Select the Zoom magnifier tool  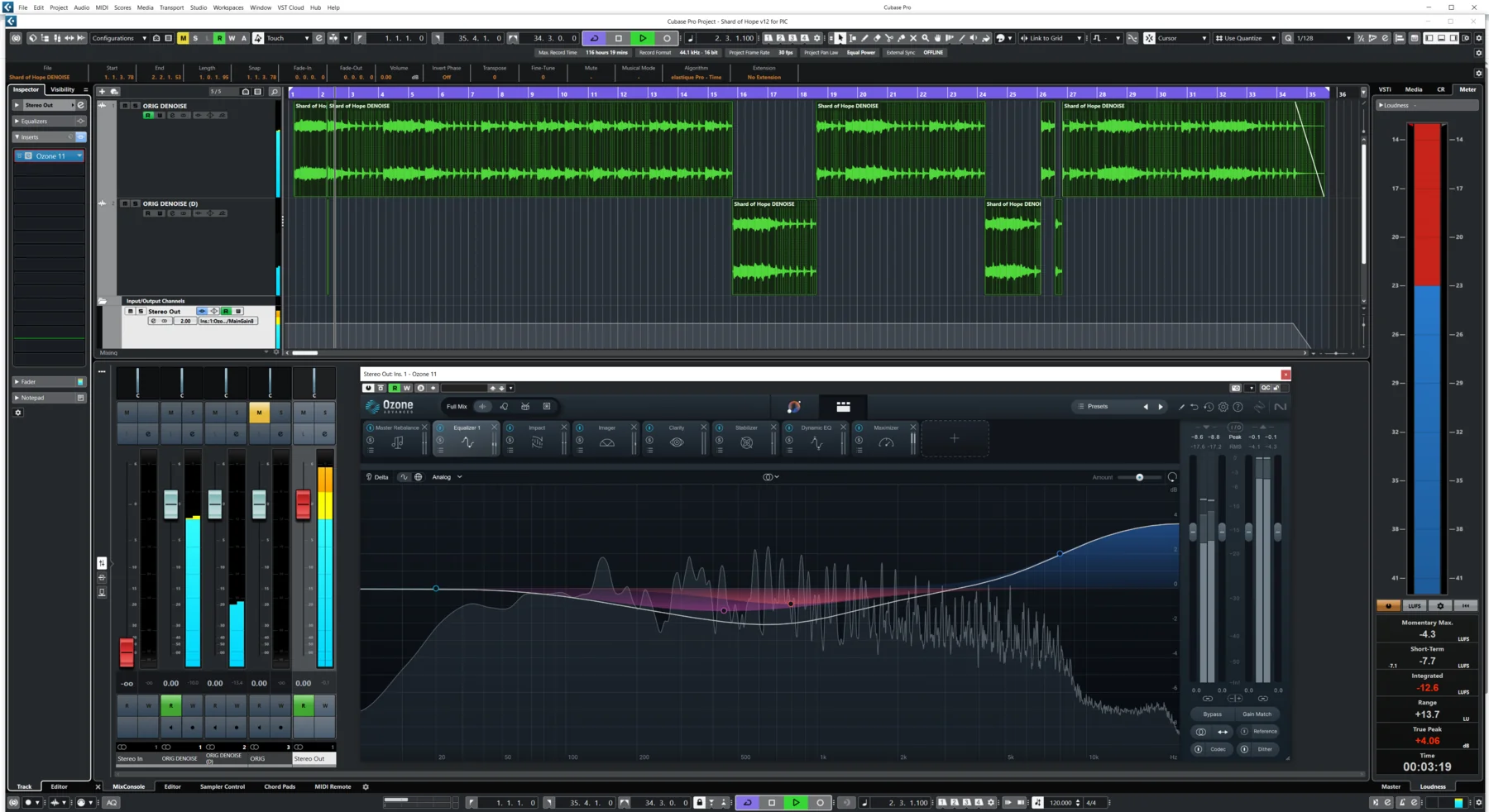click(x=926, y=38)
